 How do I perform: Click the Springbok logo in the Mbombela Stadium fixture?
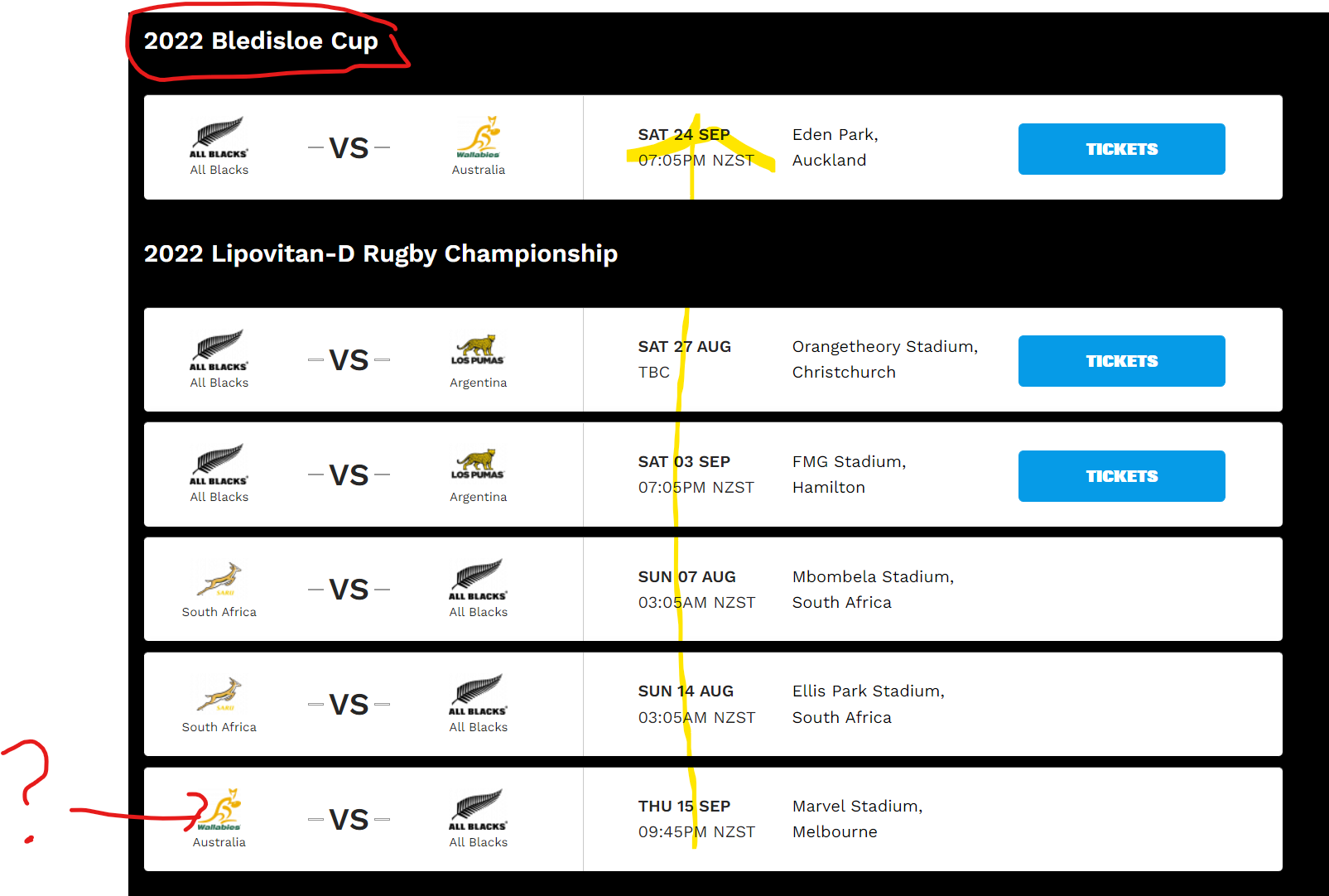[219, 579]
